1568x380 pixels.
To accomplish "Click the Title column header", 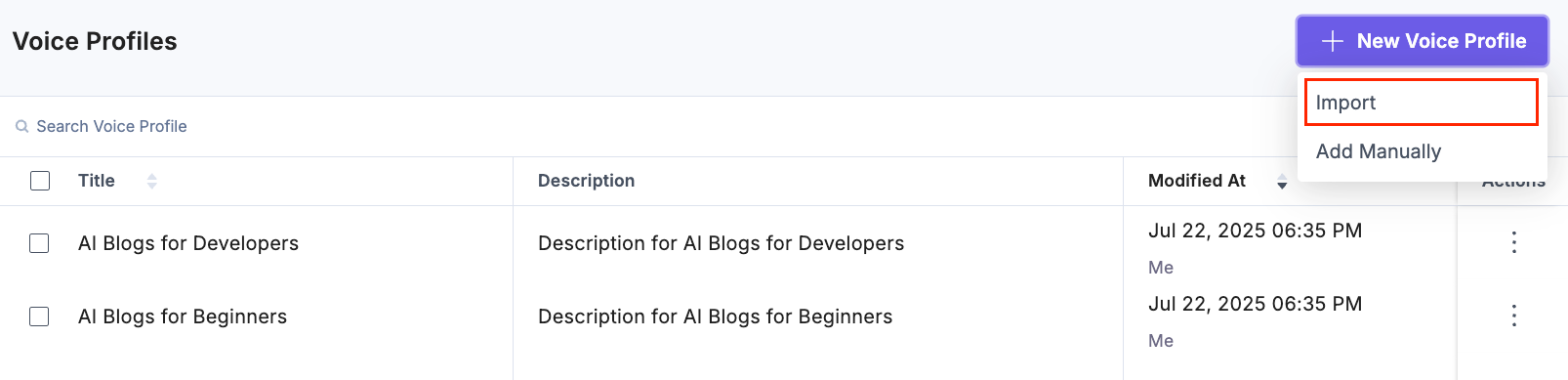I will pyautogui.click(x=97, y=181).
